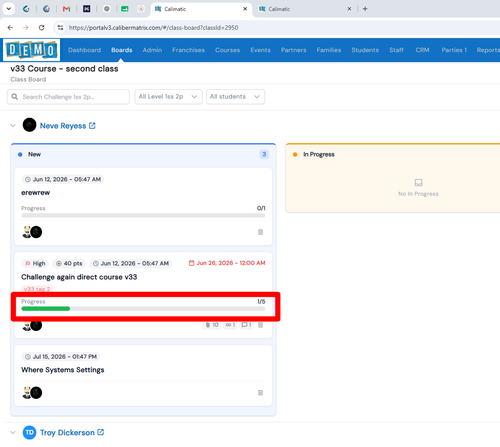The height and width of the screenshot is (447, 500).
Task: Go to the Dashboard menu
Action: coord(84,50)
